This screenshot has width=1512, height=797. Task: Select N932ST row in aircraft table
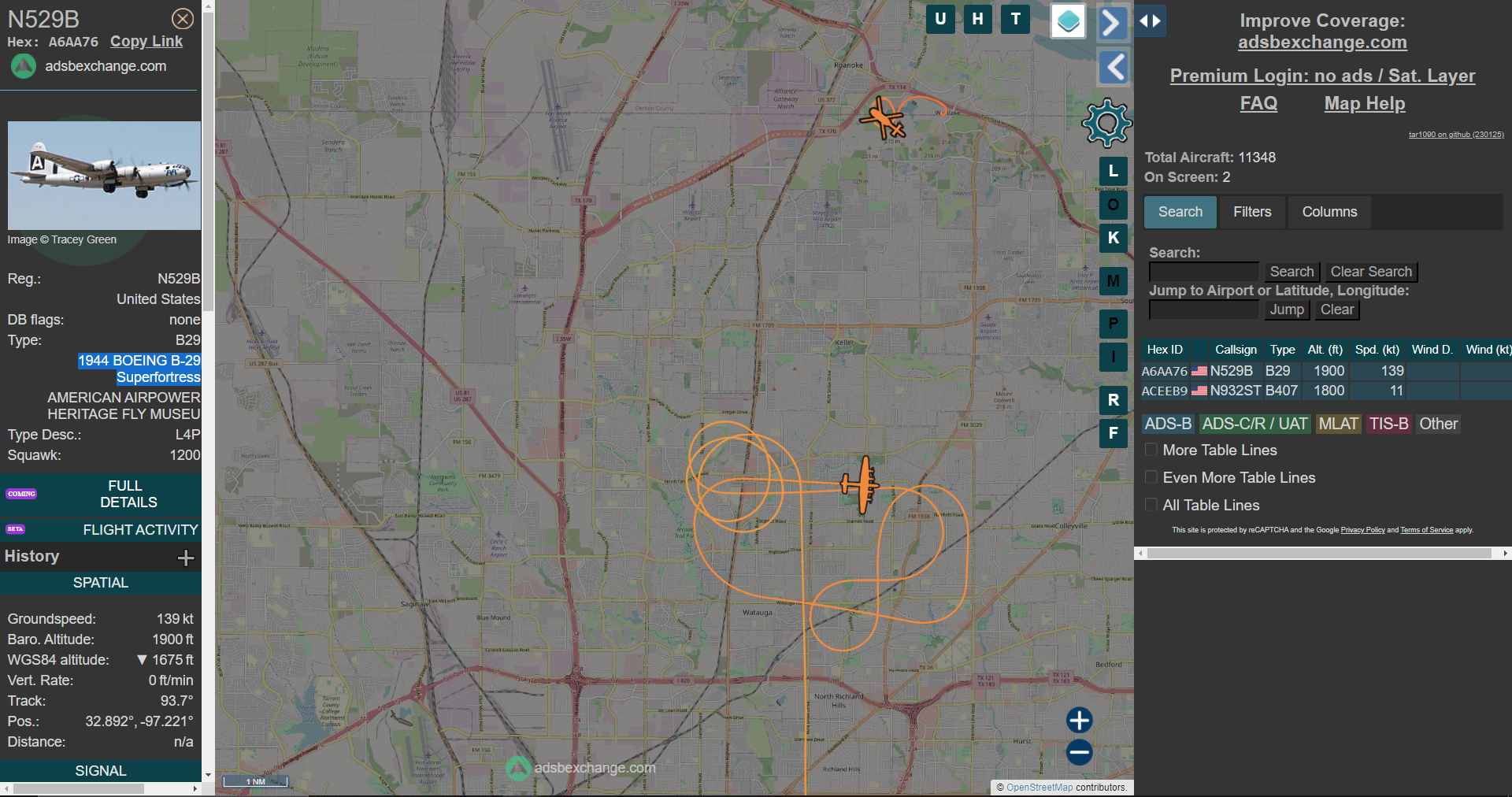pyautogui.click(x=1326, y=391)
